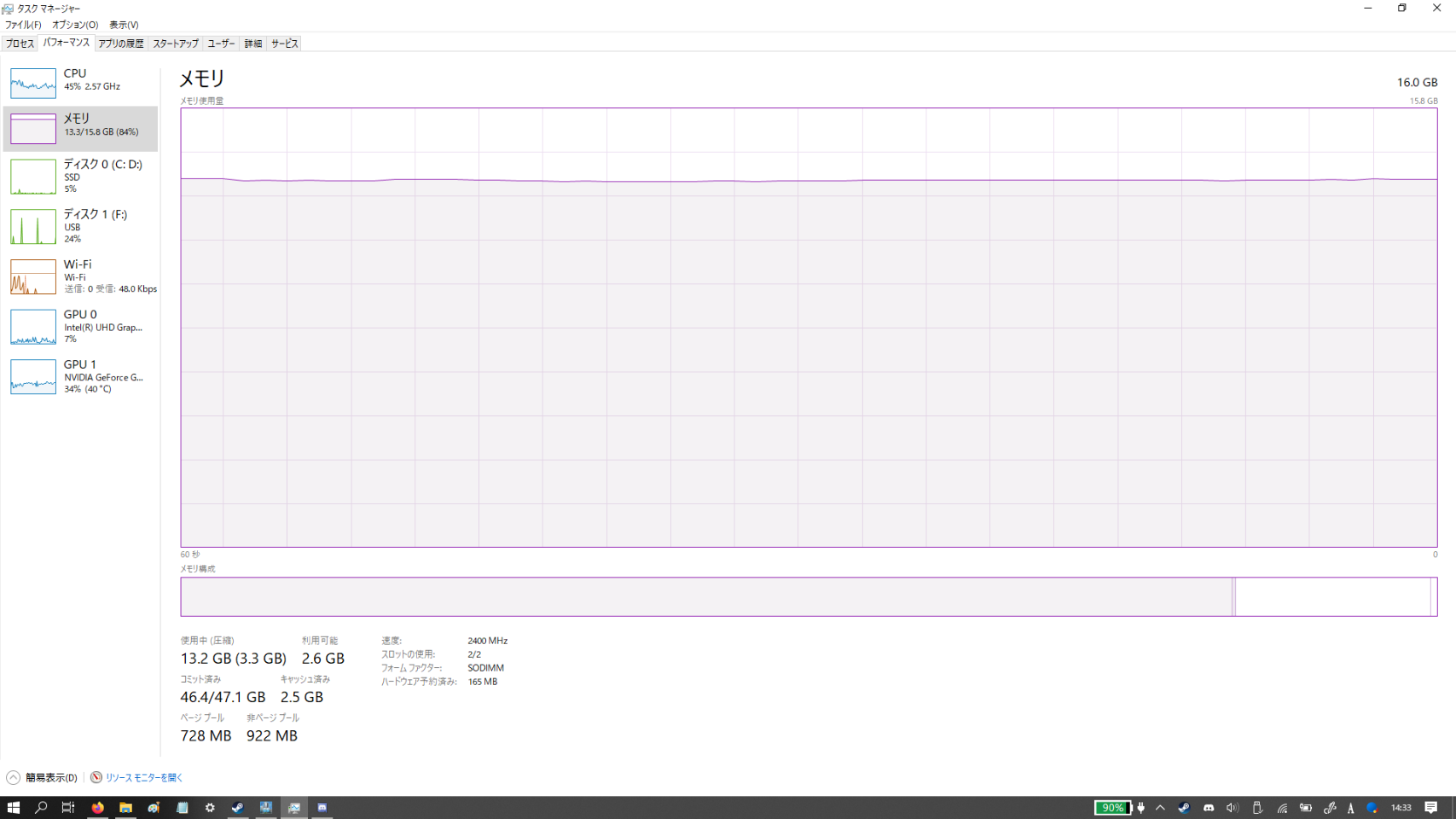This screenshot has height=819, width=1456.
Task: Open the Action Center notification icon
Action: [1431, 808]
